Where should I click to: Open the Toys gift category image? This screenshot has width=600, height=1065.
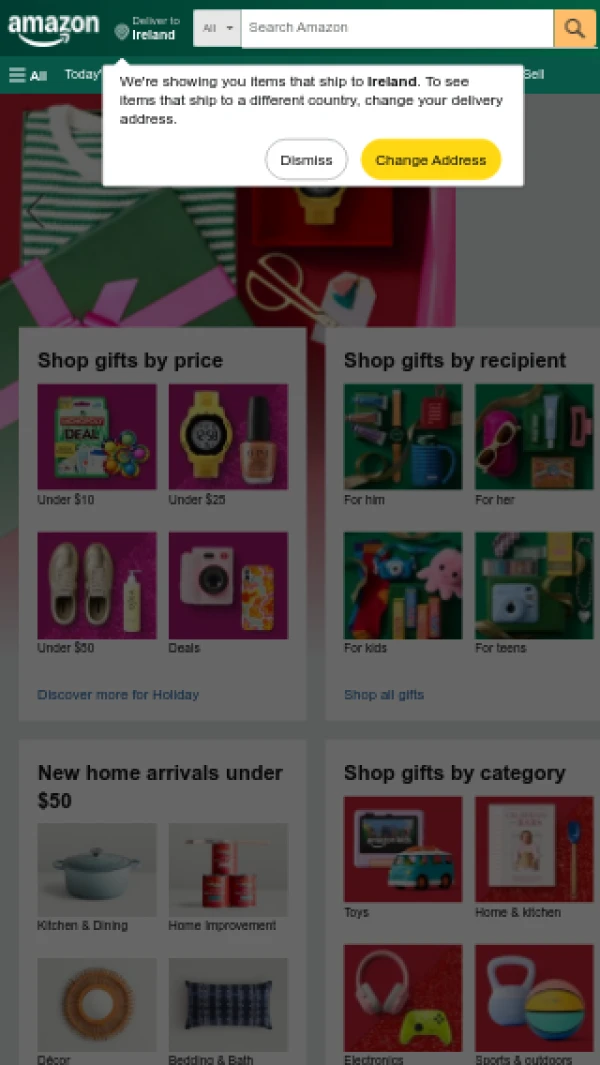coord(403,850)
